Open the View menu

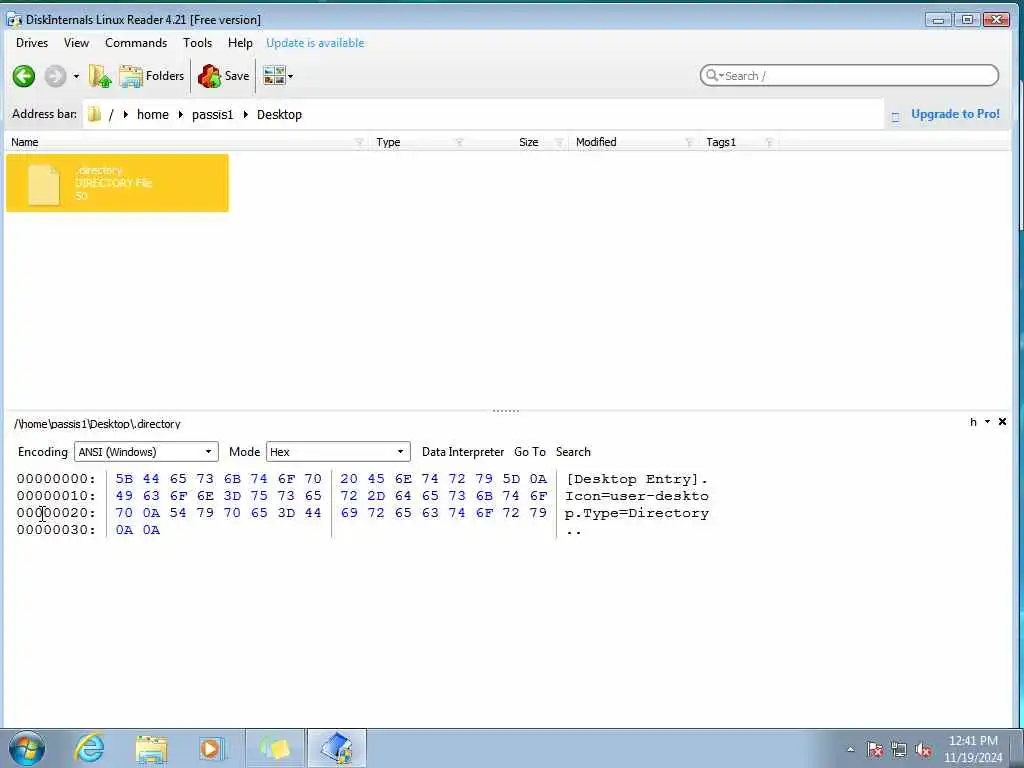pos(76,43)
